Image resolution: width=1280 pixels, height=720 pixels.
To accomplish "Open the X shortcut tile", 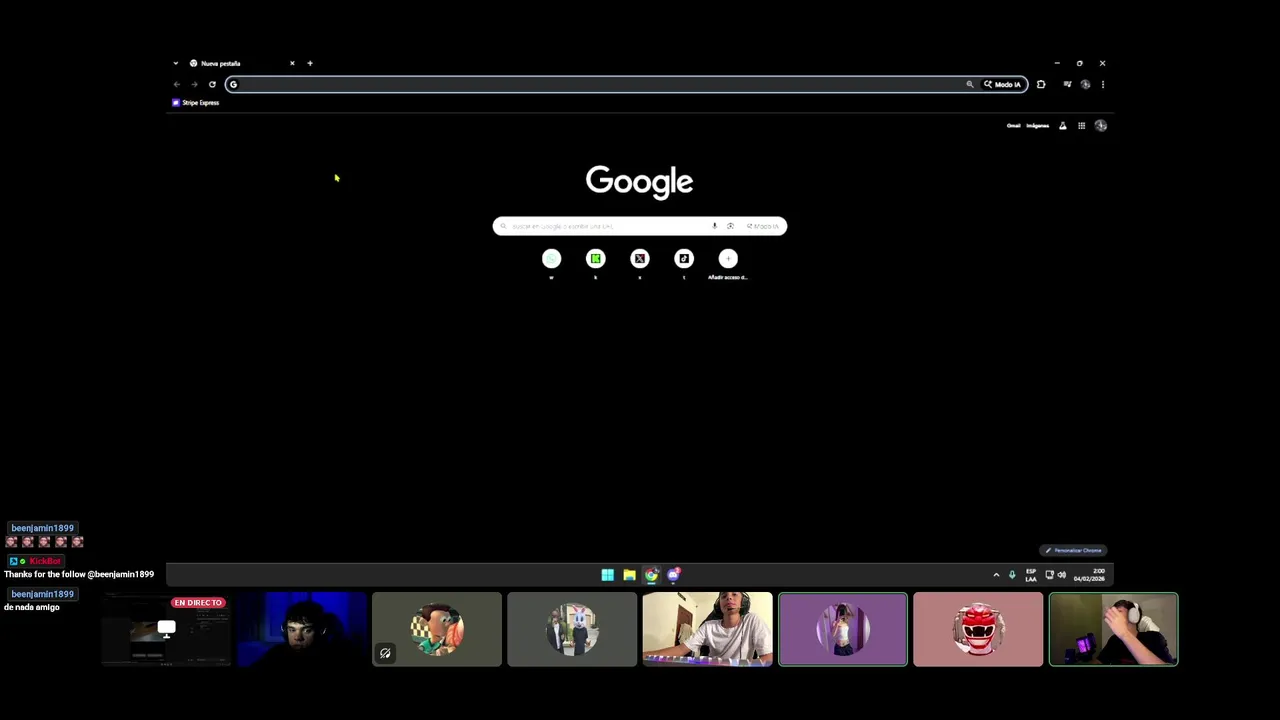I will pyautogui.click(x=640, y=259).
